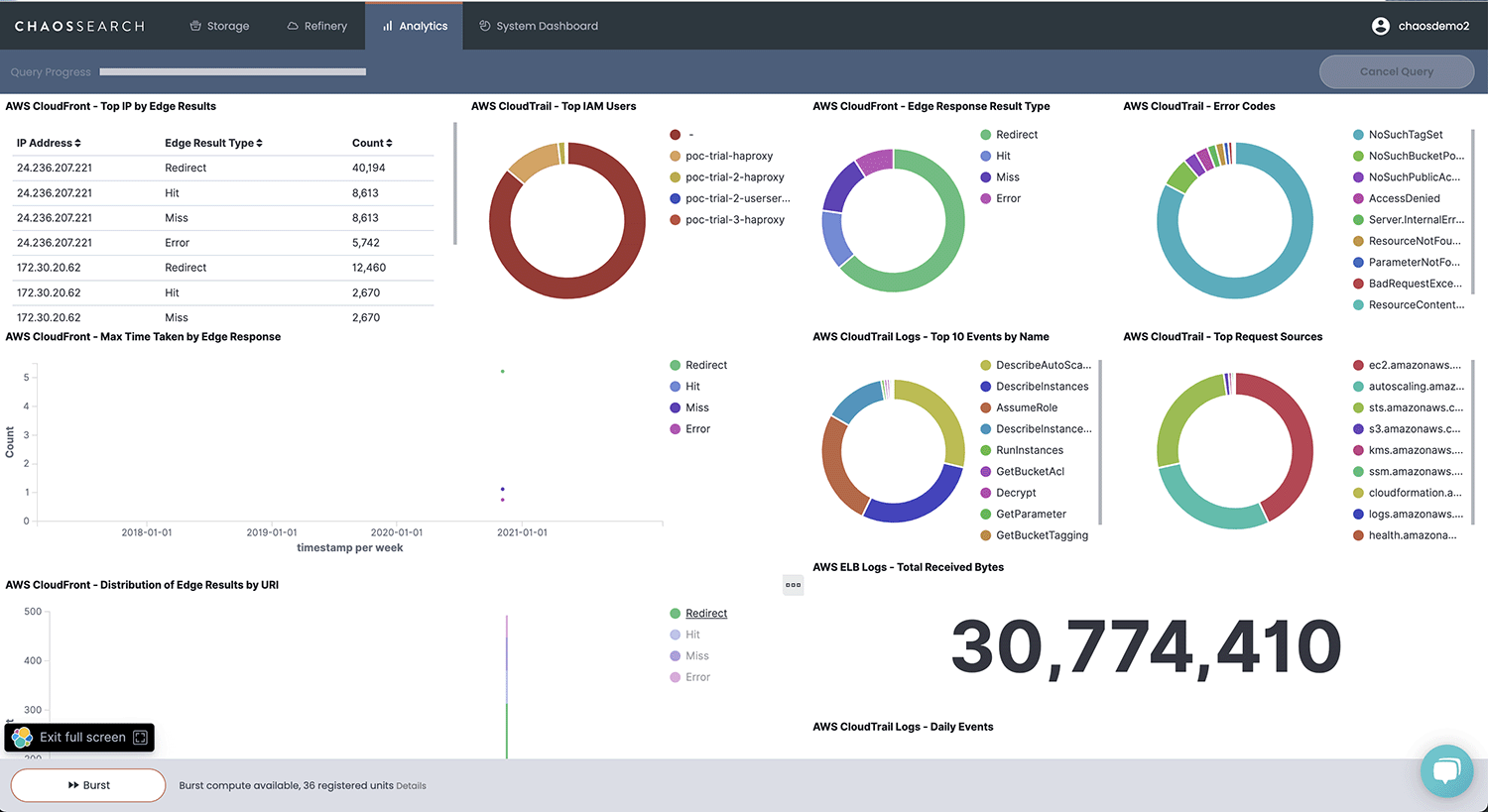Click the Analytics bar chart icon
1488x812 pixels.
[x=386, y=26]
